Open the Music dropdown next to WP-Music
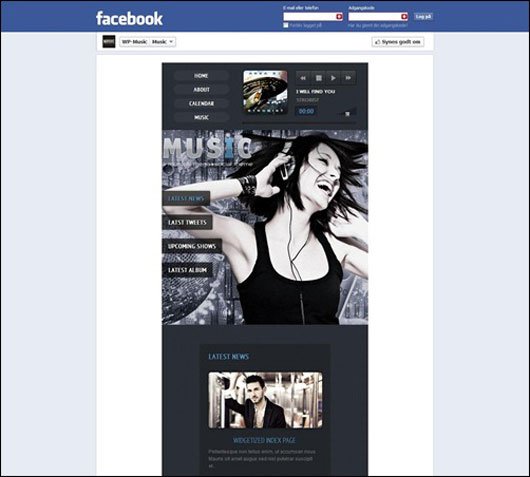Screen dimensions: 530x477 pos(163,42)
